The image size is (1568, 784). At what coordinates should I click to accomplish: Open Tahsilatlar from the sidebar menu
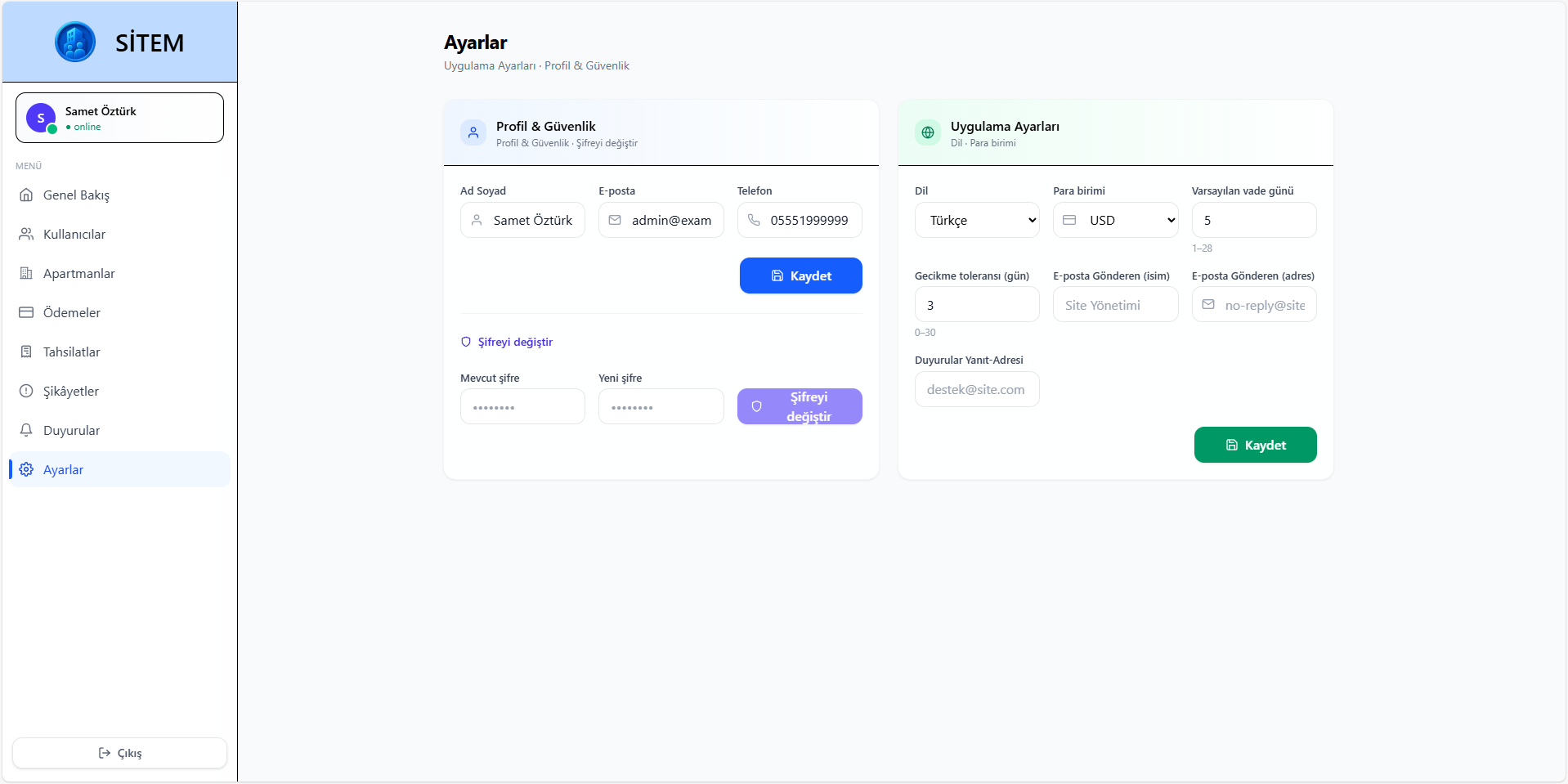(72, 352)
